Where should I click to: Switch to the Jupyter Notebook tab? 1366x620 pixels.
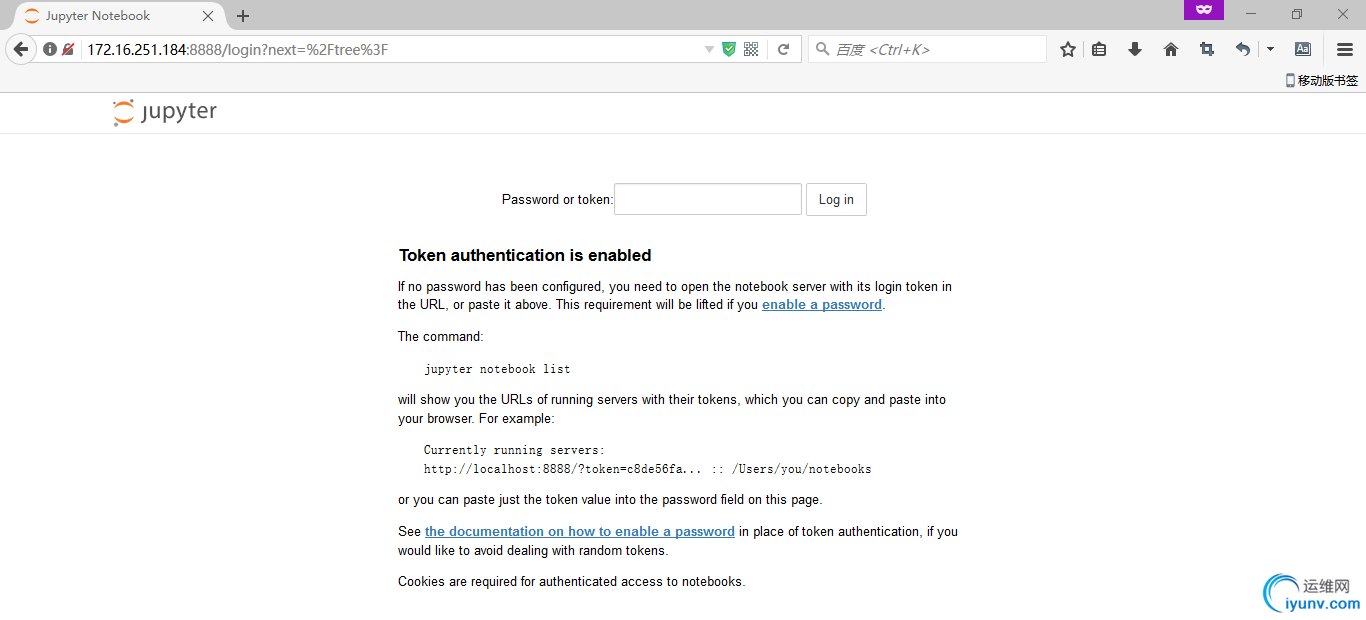coord(98,16)
